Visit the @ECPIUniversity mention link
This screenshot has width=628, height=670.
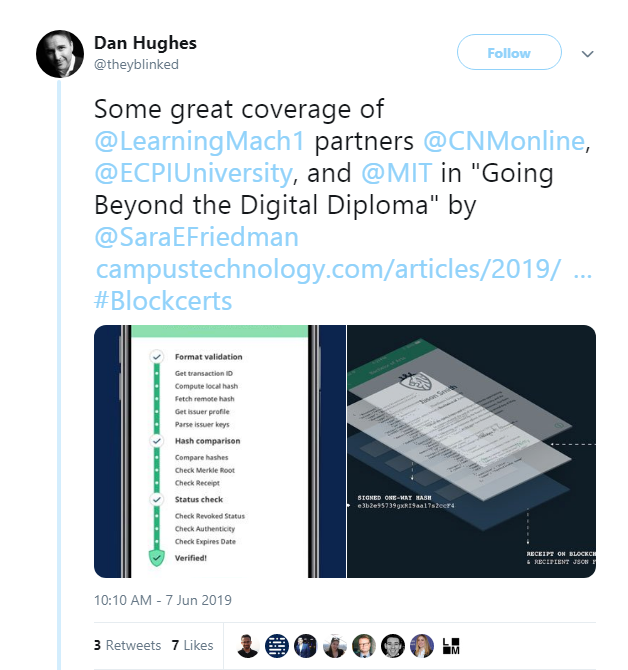click(194, 173)
